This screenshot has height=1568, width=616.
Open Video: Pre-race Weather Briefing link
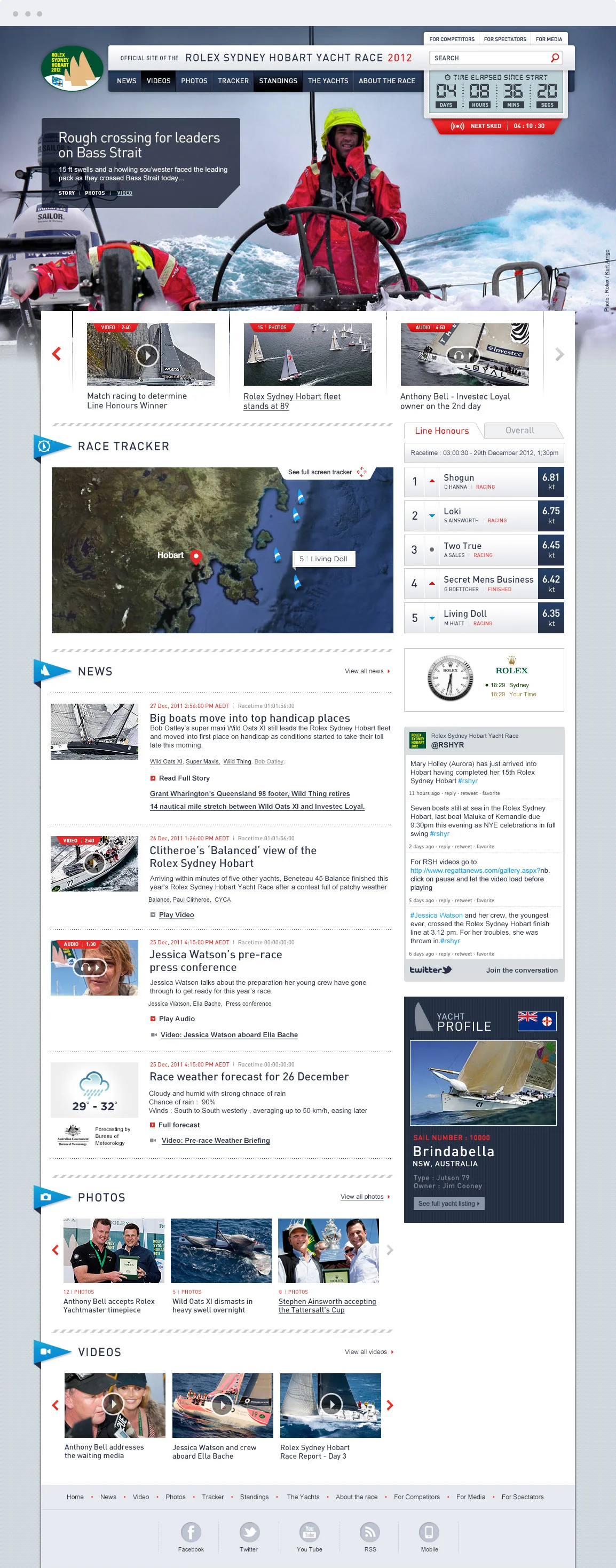215,1141
